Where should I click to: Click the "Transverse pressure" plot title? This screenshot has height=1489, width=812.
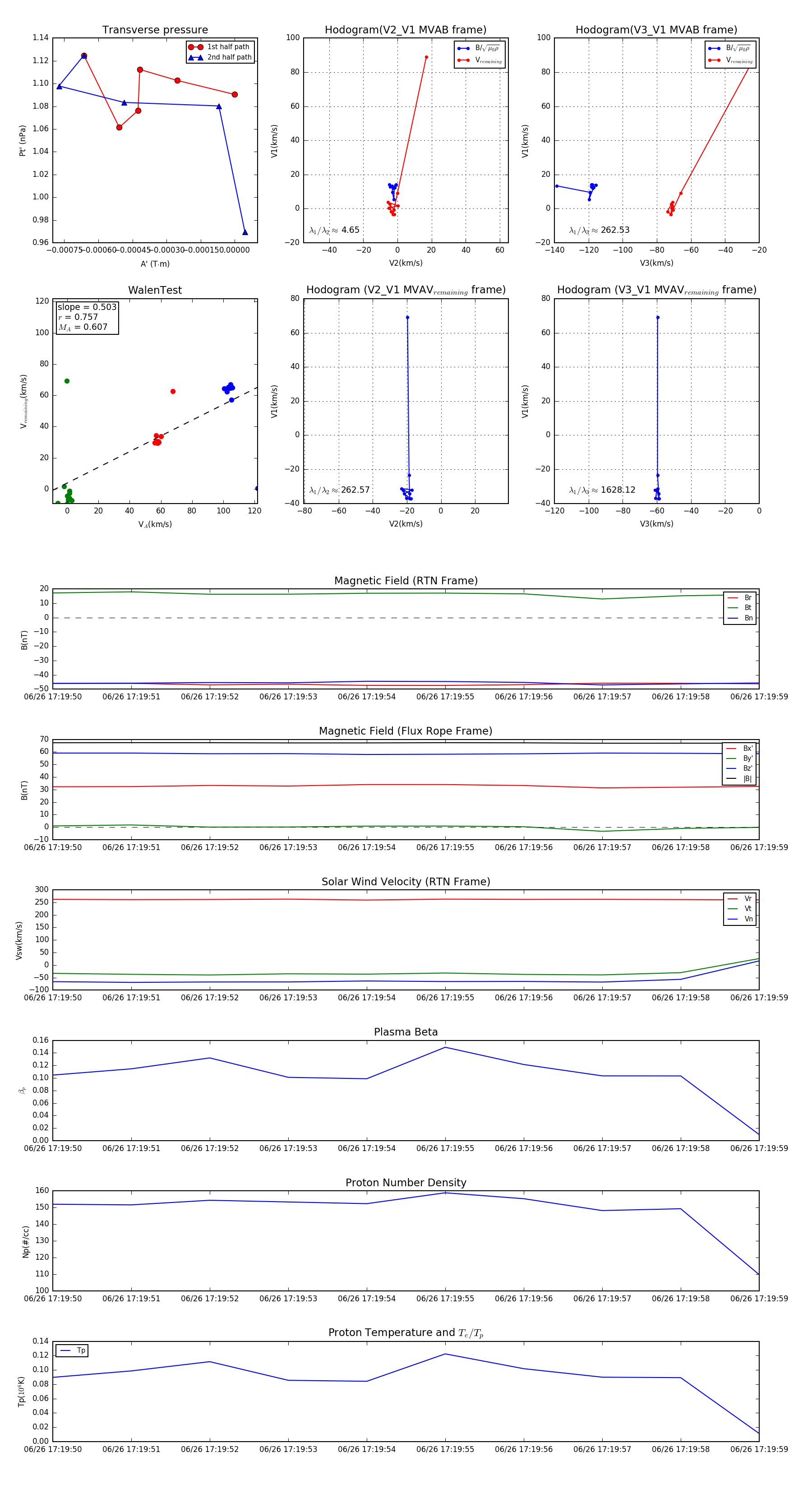click(x=155, y=30)
